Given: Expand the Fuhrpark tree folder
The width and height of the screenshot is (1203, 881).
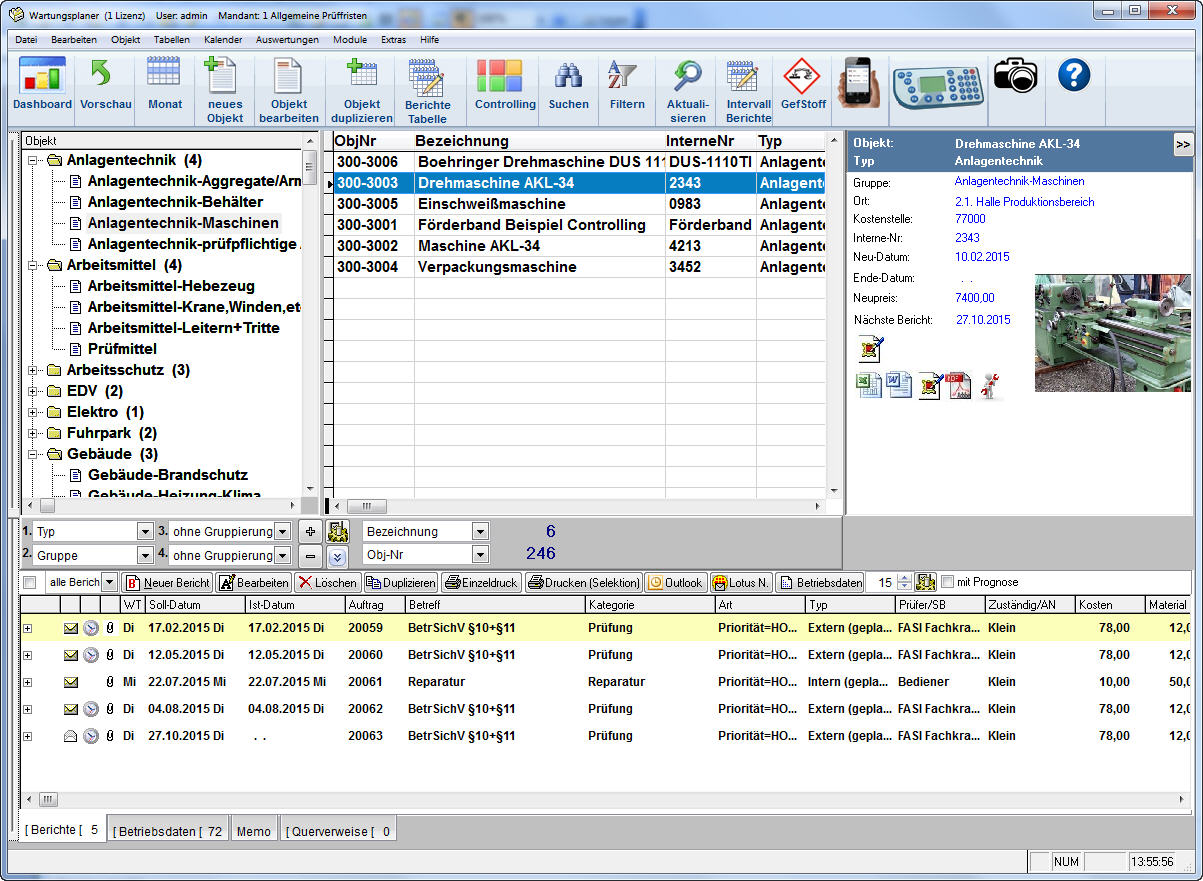Looking at the screenshot, I should [x=33, y=433].
